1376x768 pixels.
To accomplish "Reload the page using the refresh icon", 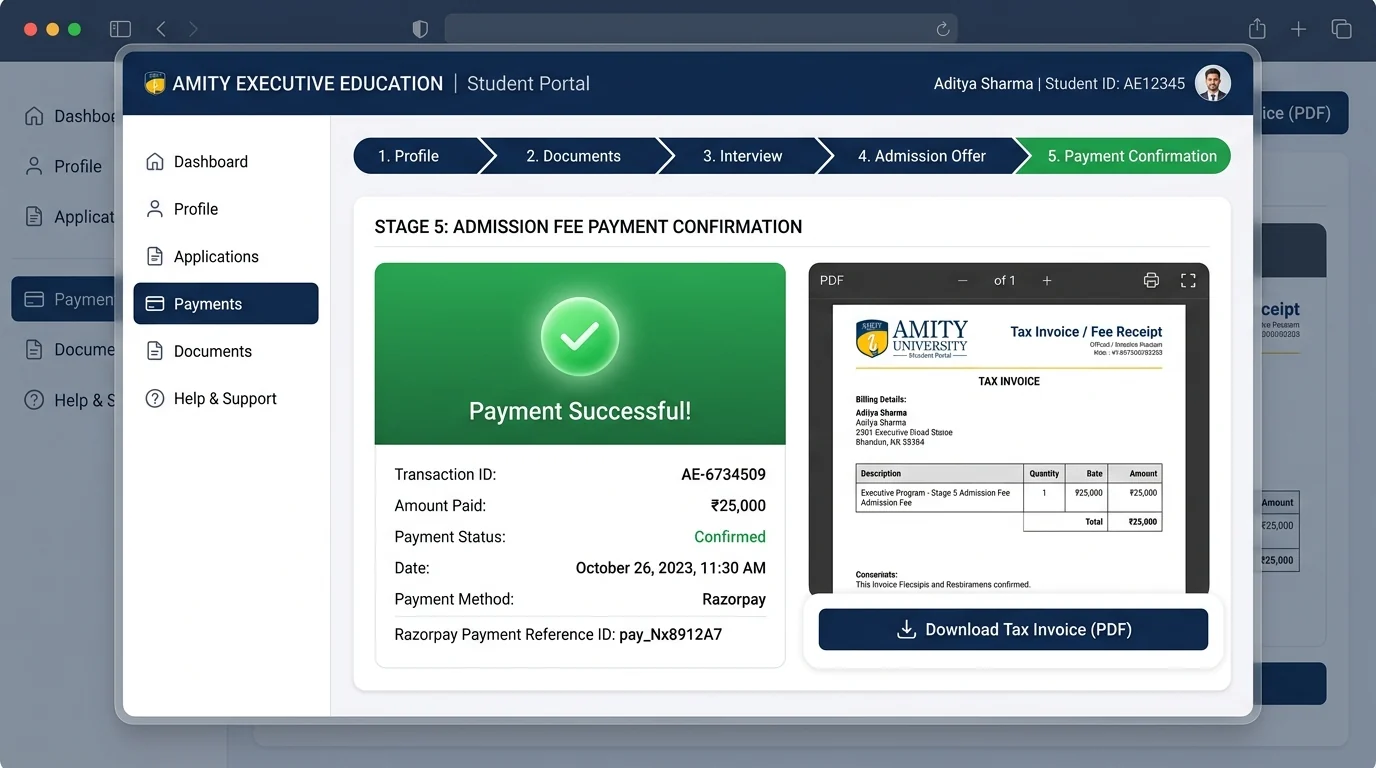I will point(942,29).
